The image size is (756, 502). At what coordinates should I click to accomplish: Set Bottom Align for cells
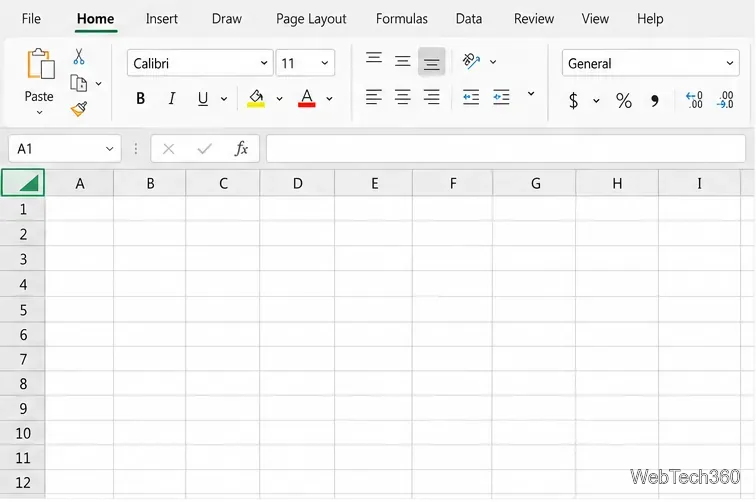point(432,62)
